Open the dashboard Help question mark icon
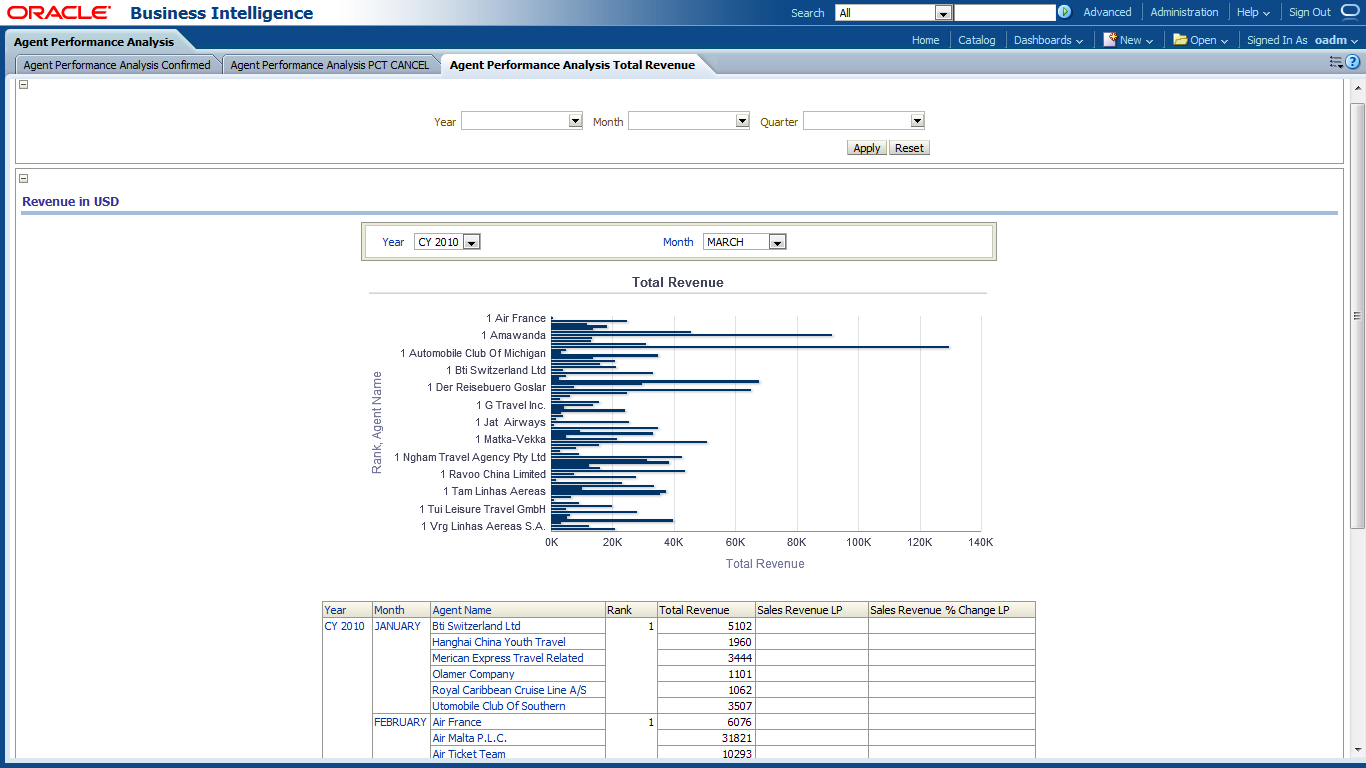The width and height of the screenshot is (1366, 768). (1353, 62)
